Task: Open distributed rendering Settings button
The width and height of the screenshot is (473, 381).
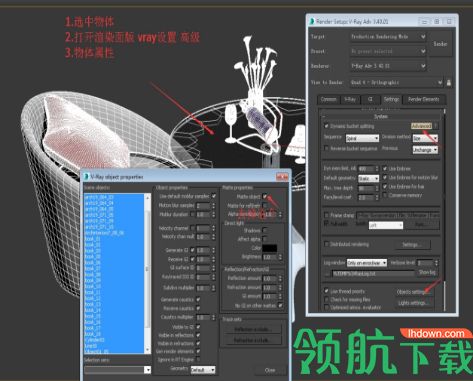Action: coord(412,245)
